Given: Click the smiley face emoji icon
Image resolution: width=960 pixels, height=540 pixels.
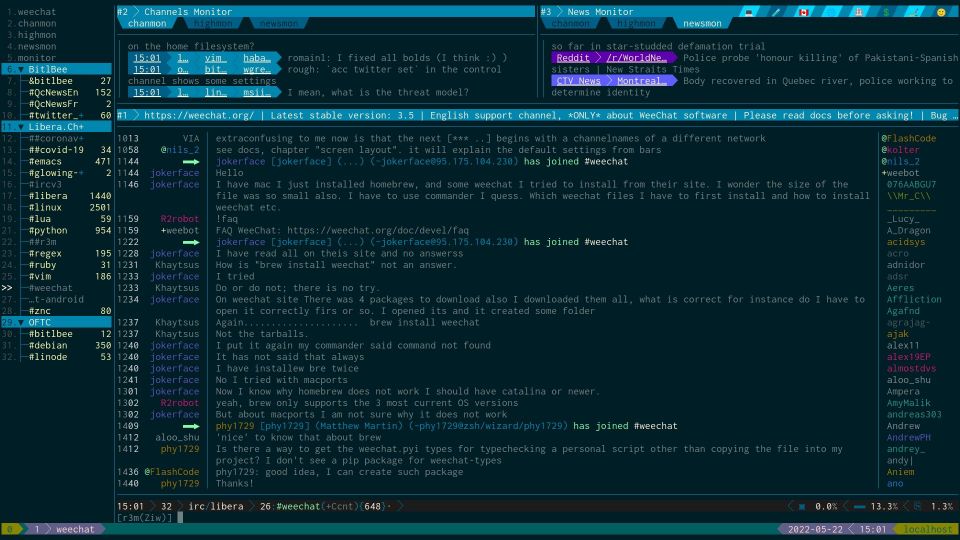Looking at the screenshot, I should point(941,12).
